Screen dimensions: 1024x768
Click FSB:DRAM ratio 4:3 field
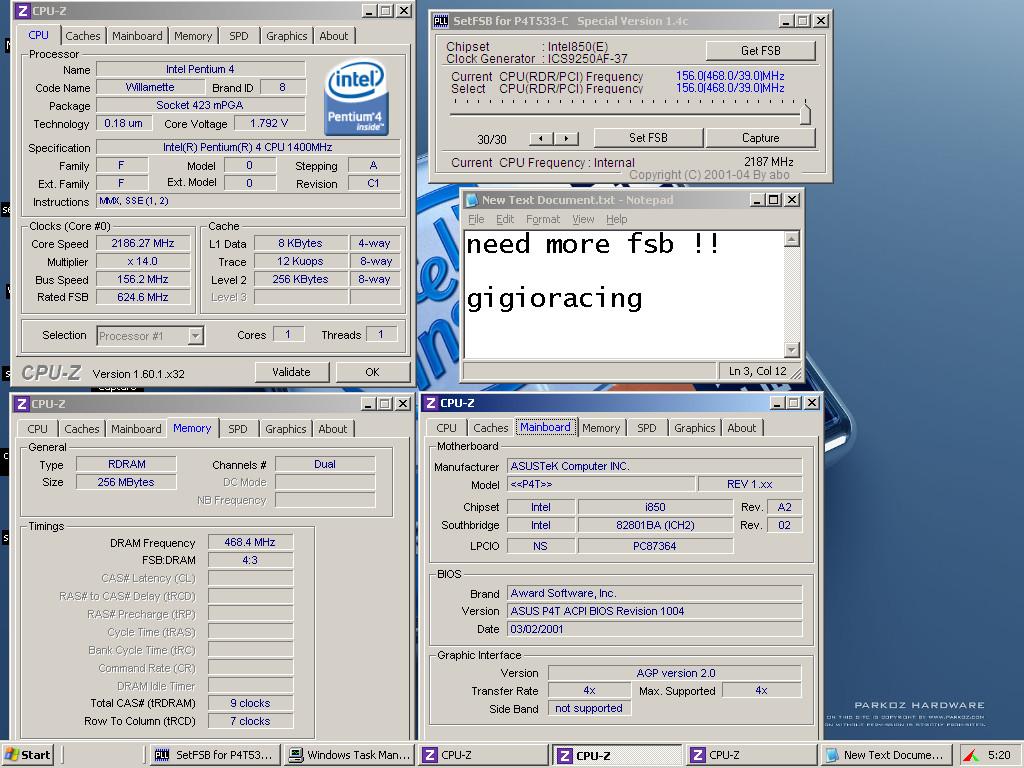click(250, 560)
